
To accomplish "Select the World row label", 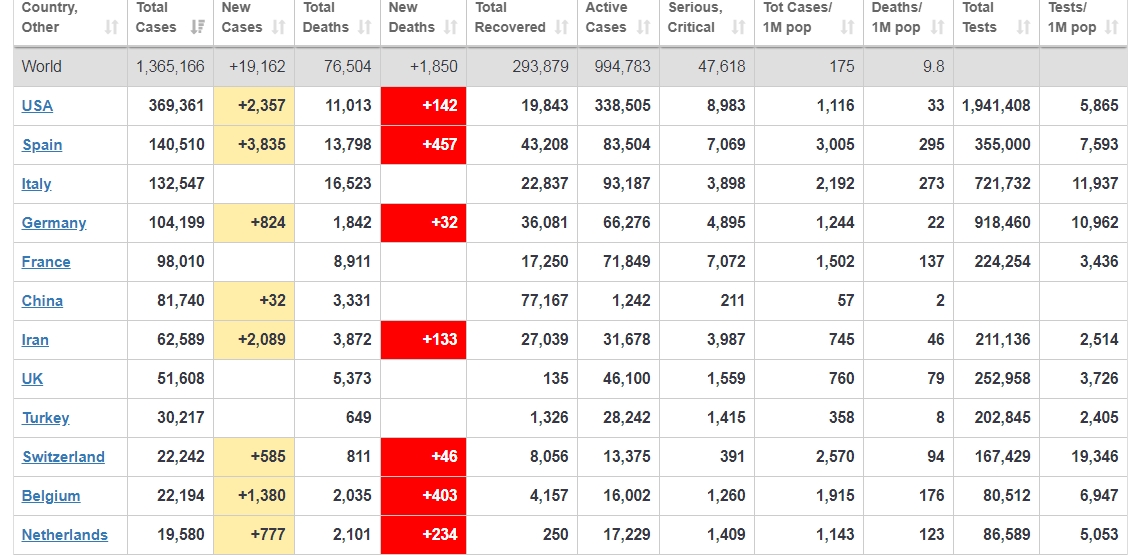I will (x=41, y=67).
